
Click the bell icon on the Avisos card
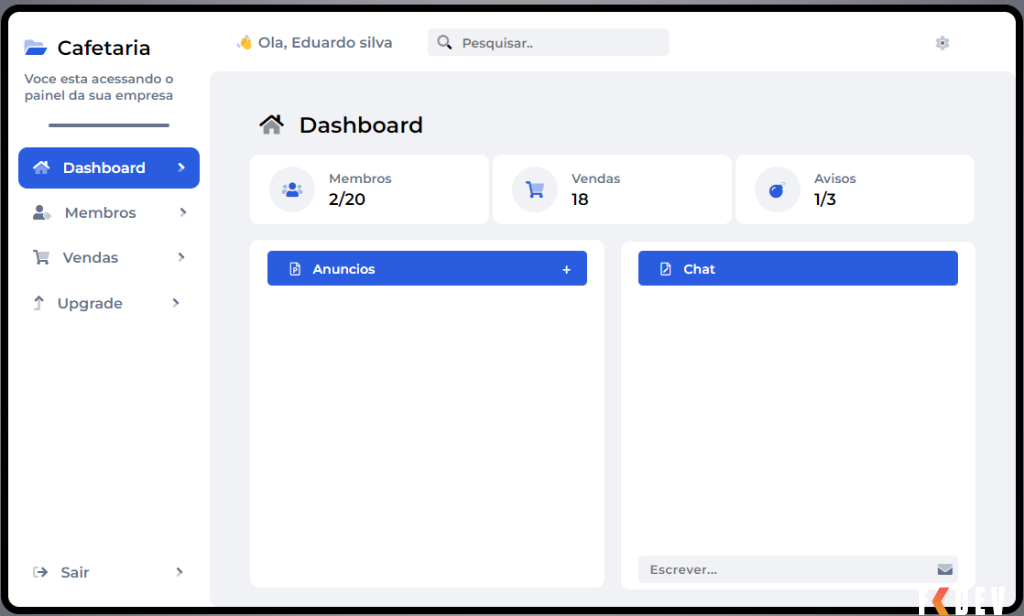click(x=777, y=189)
